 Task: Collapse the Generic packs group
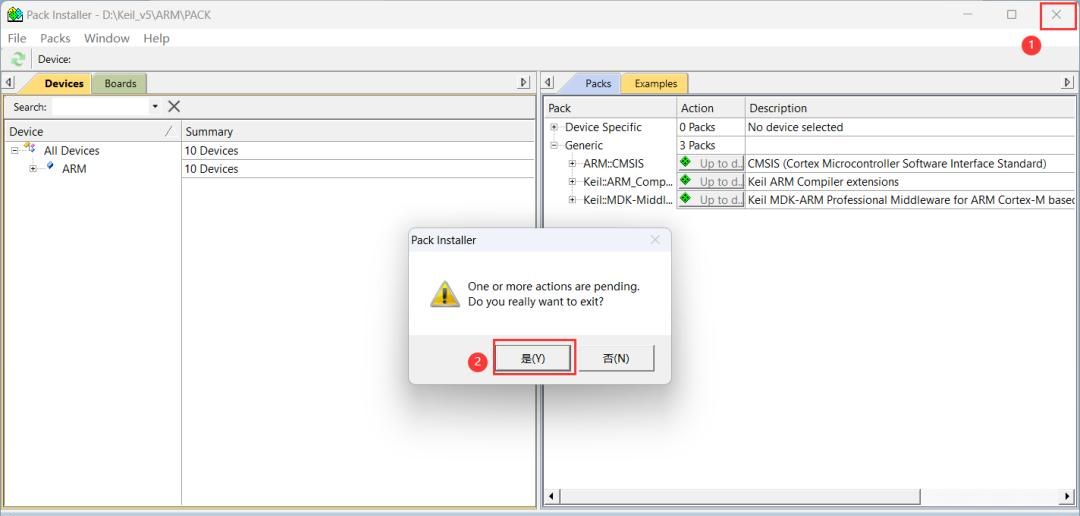click(x=554, y=145)
